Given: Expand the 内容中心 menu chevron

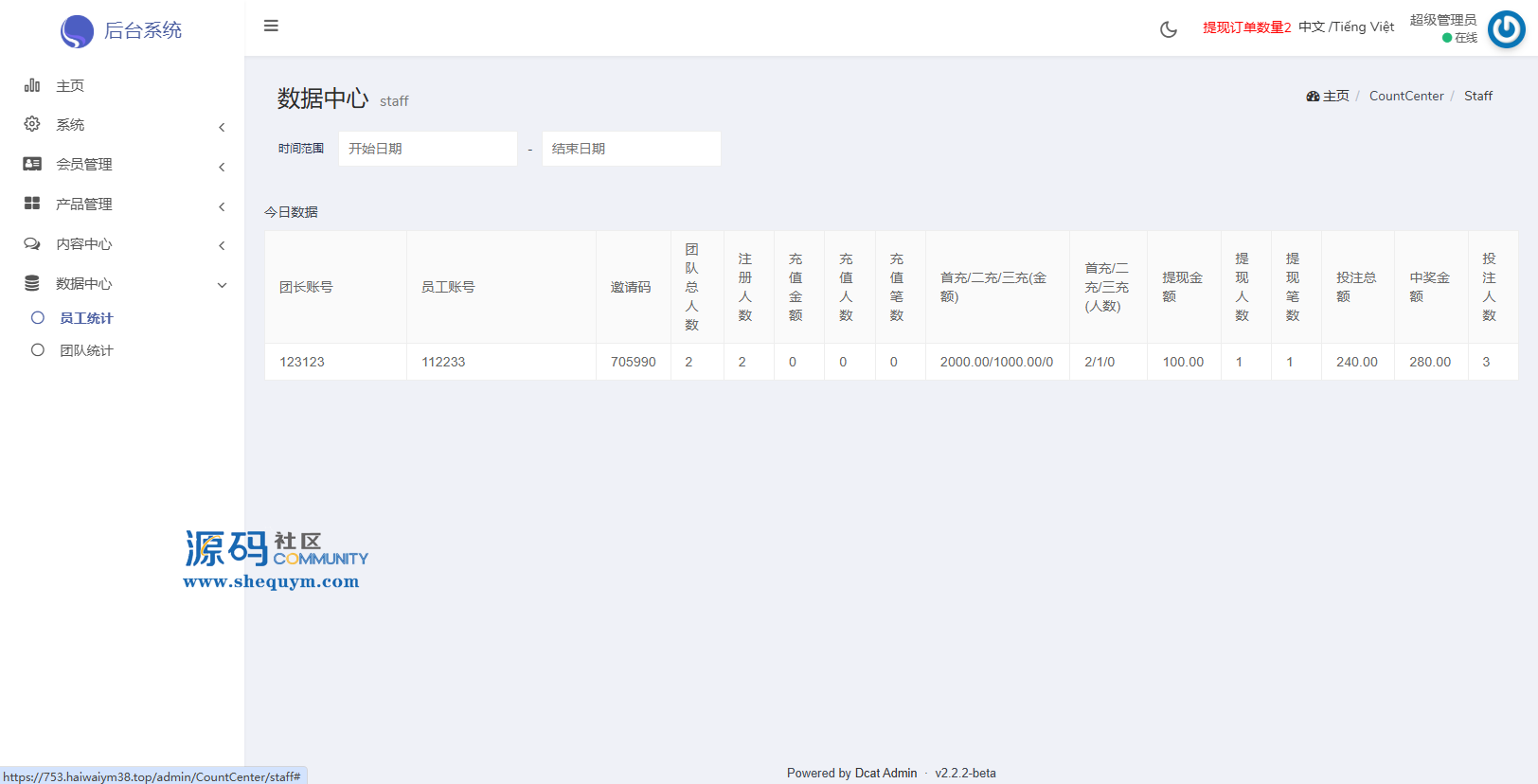Looking at the screenshot, I should coord(222,245).
